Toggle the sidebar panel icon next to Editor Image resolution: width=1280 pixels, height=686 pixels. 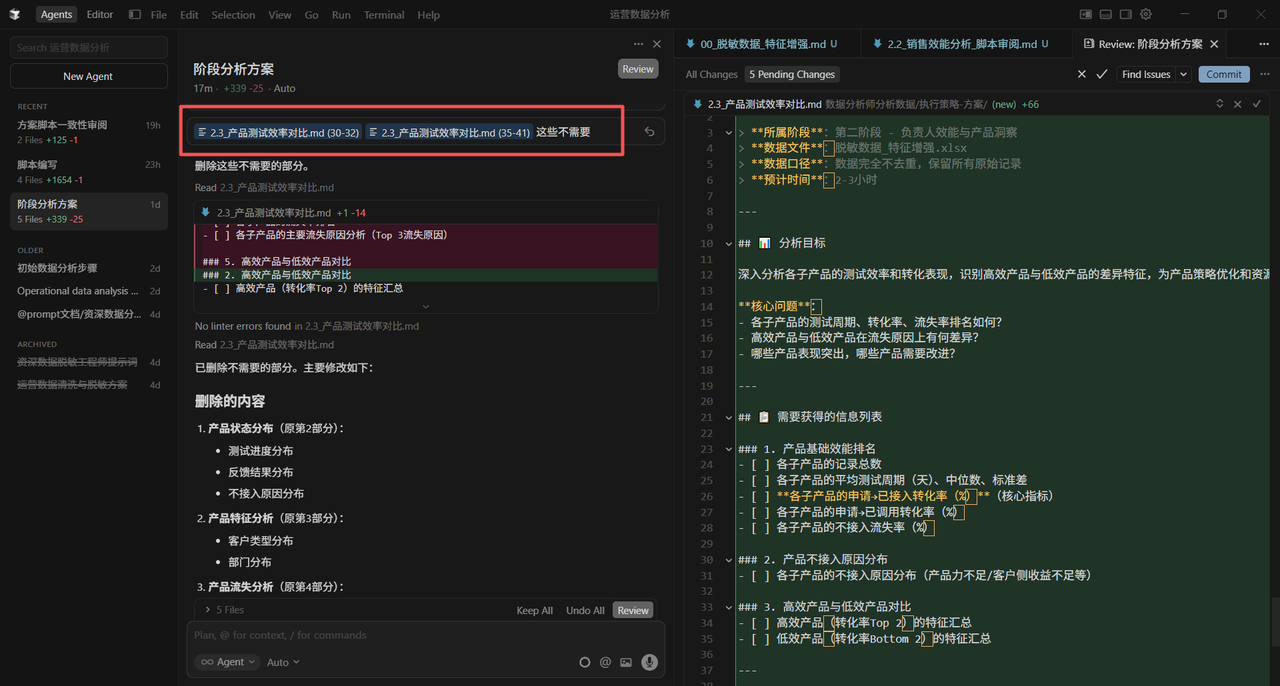point(135,15)
